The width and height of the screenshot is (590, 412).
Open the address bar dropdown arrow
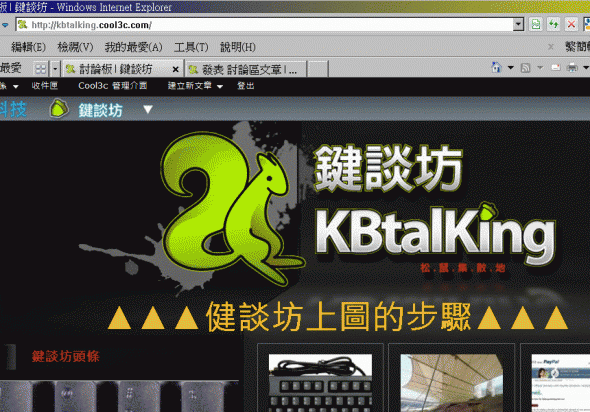[x=519, y=25]
